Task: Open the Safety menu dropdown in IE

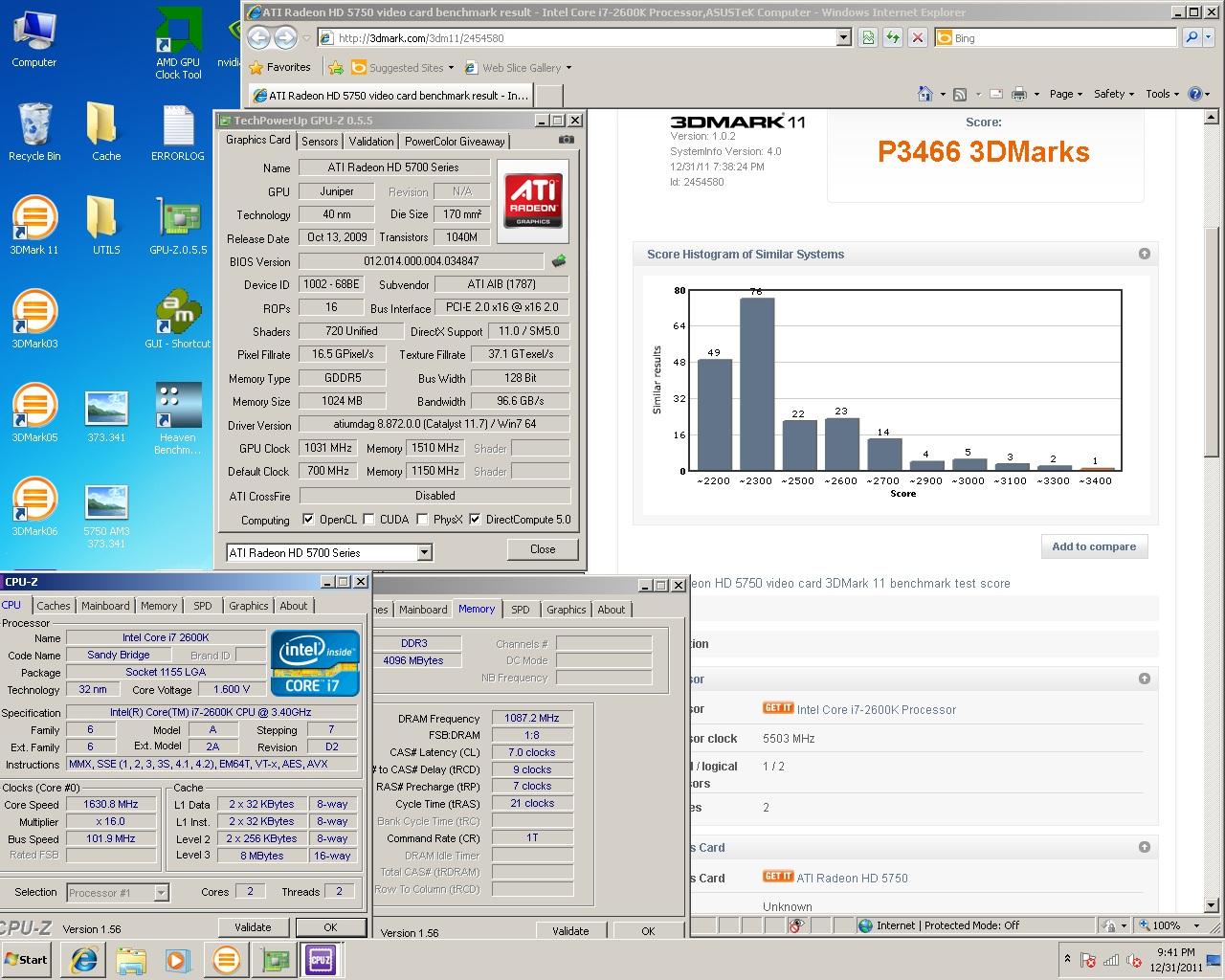Action: click(x=1113, y=94)
